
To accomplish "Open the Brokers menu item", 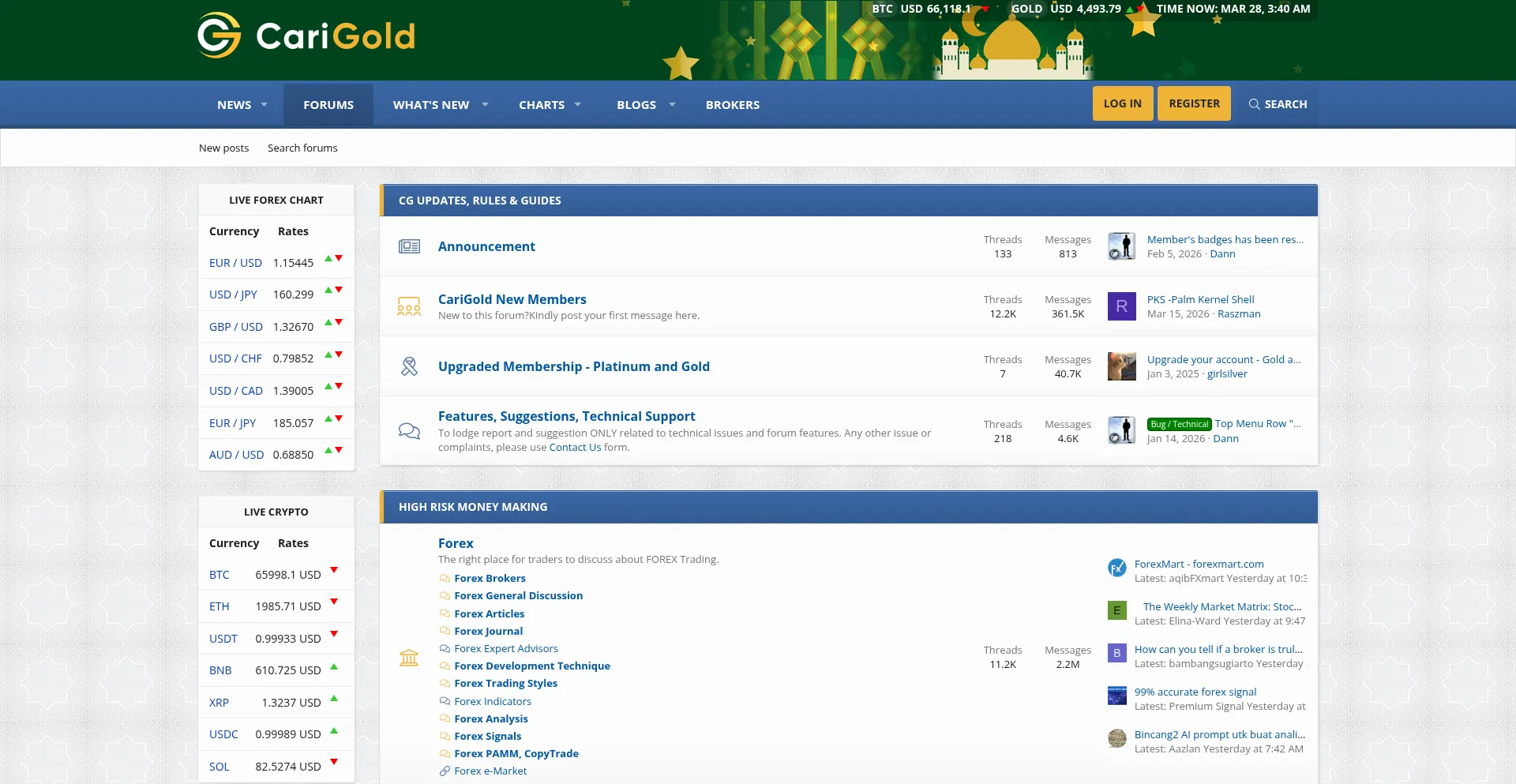I will [x=733, y=104].
